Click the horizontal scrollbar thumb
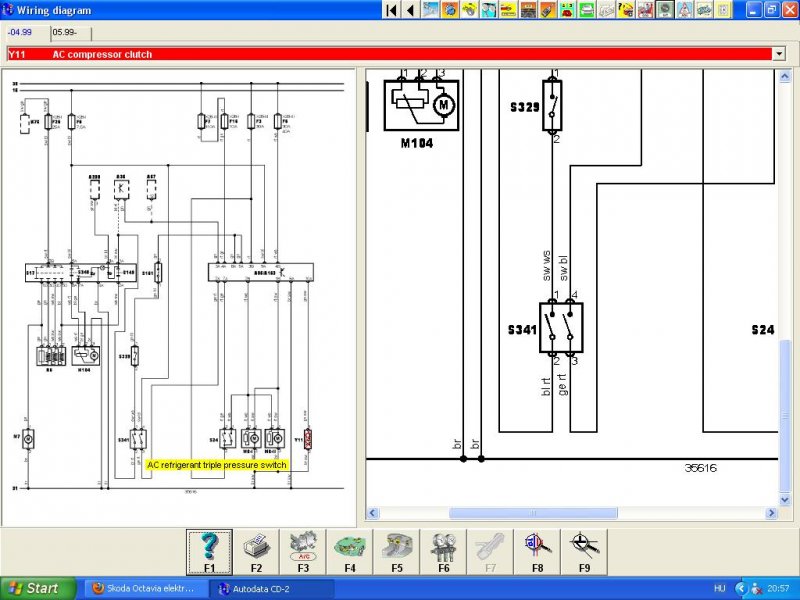 pyautogui.click(x=533, y=513)
